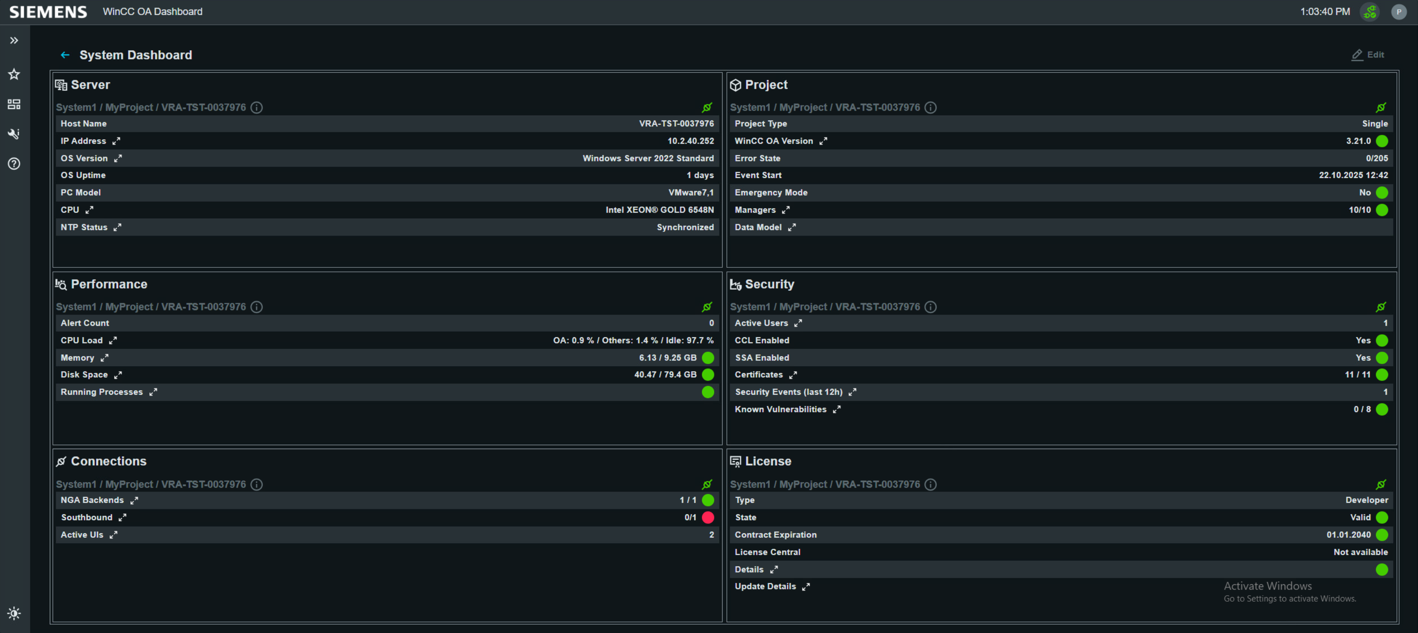Image resolution: width=1418 pixels, height=633 pixels.
Task: Expand IP Address details
Action: pos(116,142)
